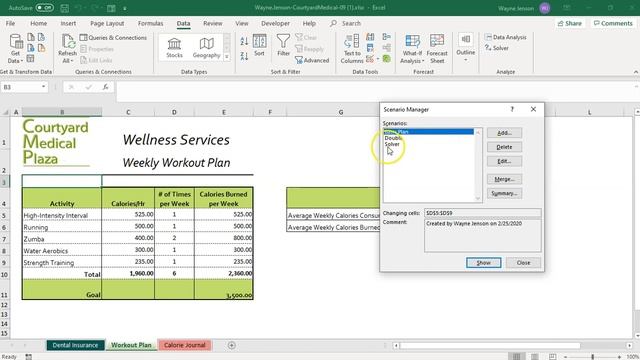Open the Get Data menu
Viewport: 640px width, 360px height.
(16, 49)
